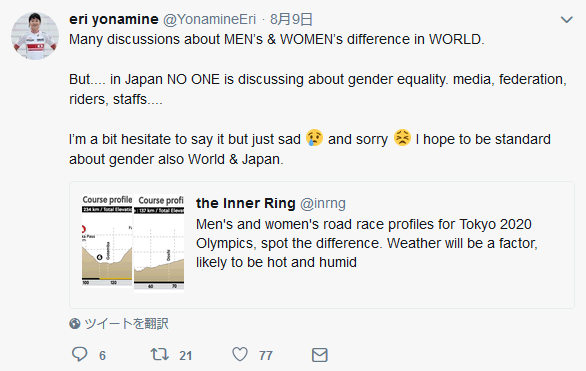Click the Inner Ring quoted author name
This screenshot has width=586, height=371.
246,203
